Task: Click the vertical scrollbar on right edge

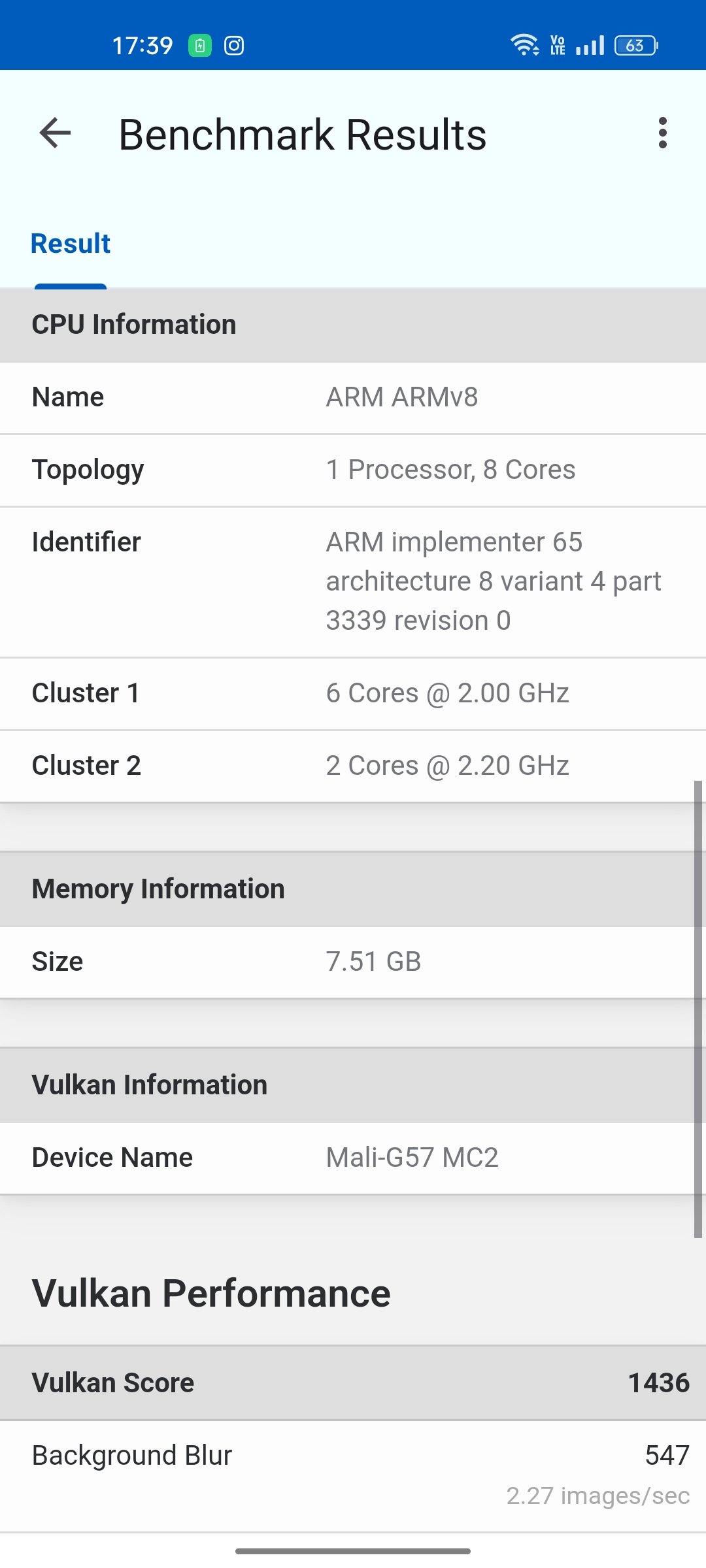Action: [x=698, y=1009]
